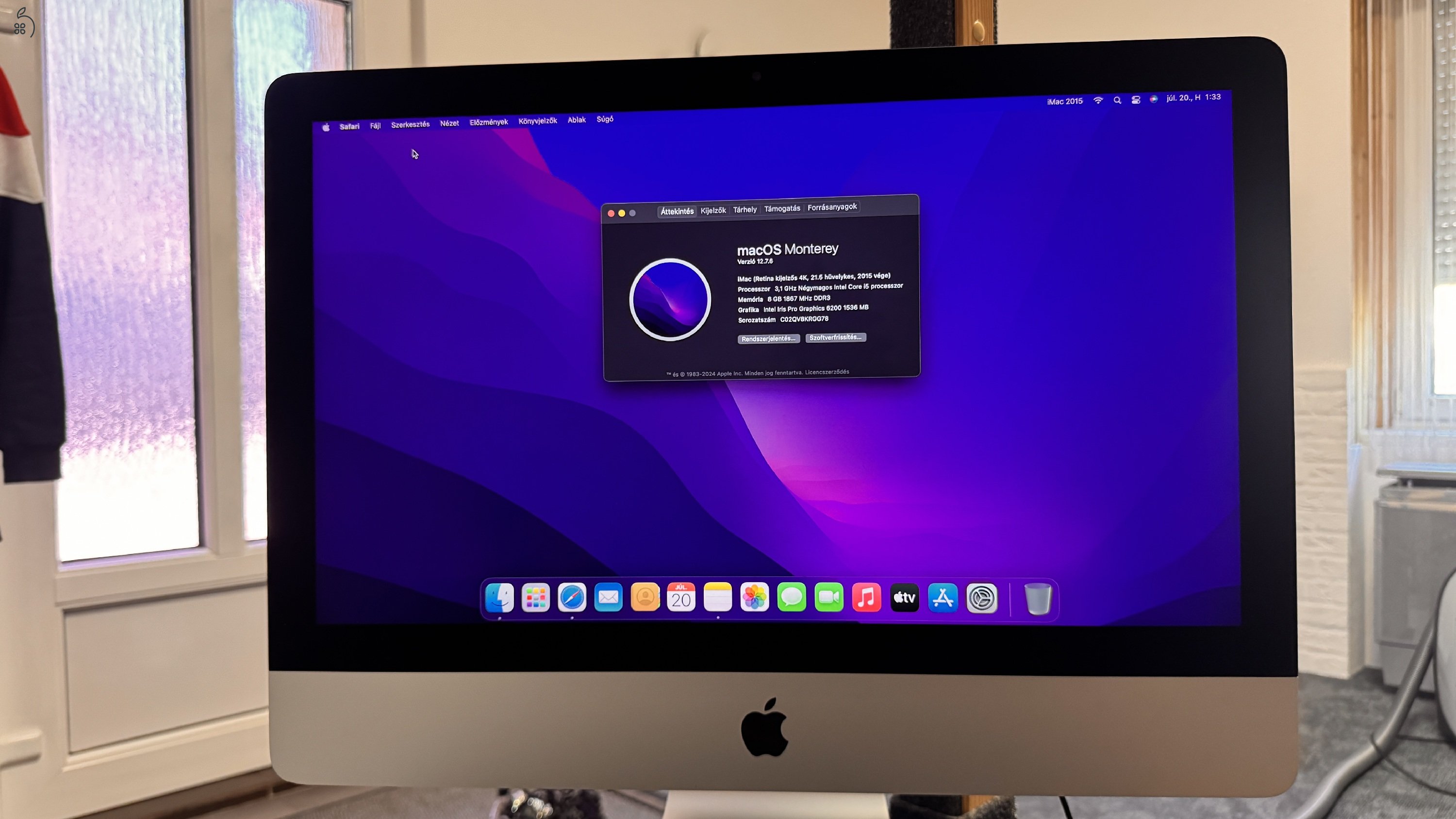Open the Fájl menu
This screenshot has height=819, width=1456.
point(375,125)
